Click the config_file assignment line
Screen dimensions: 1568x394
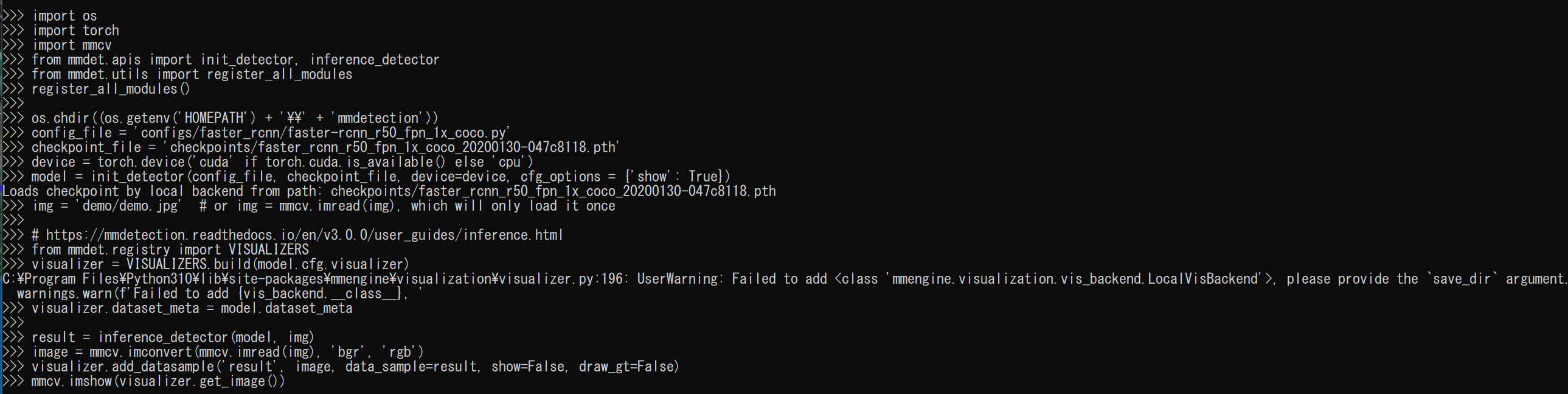[x=270, y=133]
